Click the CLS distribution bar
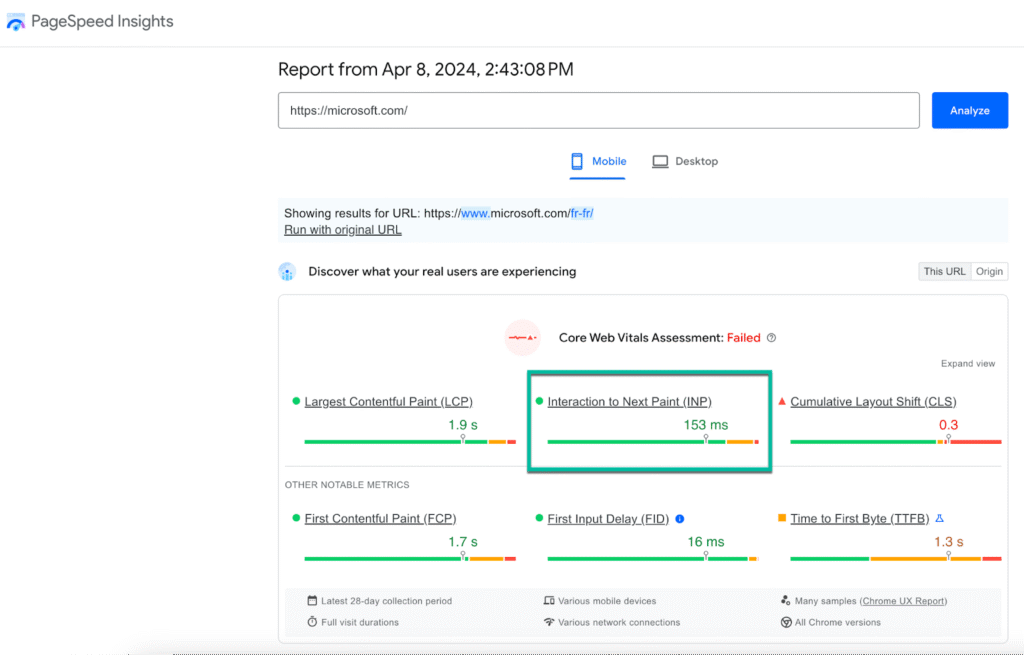The image size is (1024, 655). tap(895, 442)
